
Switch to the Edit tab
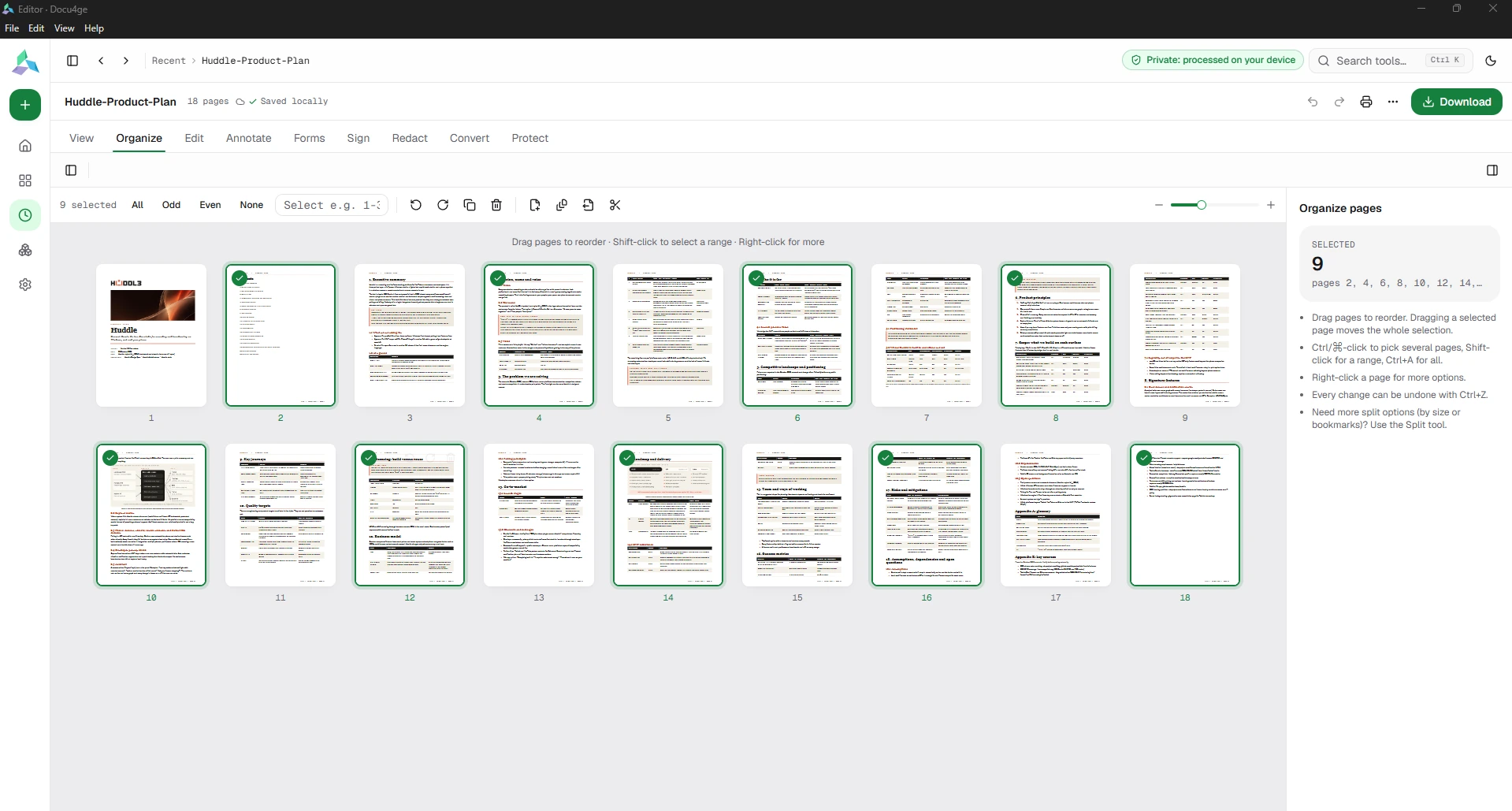194,138
